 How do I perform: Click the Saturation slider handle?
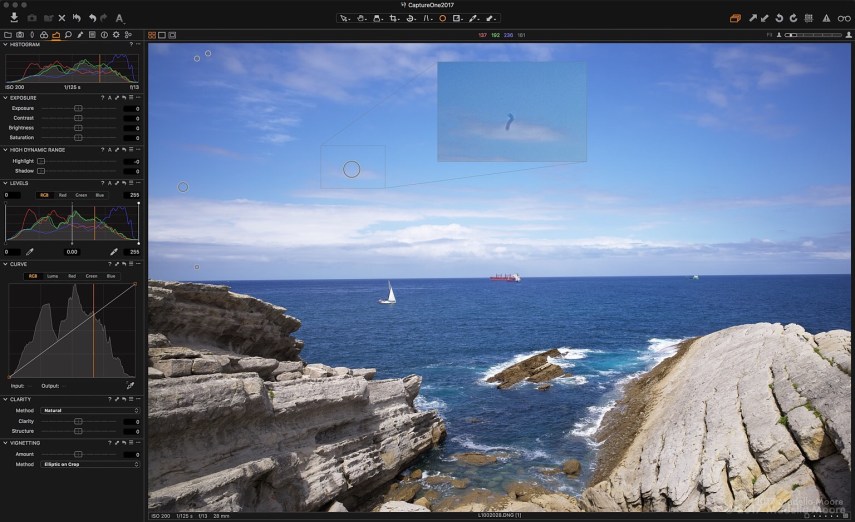(78, 137)
